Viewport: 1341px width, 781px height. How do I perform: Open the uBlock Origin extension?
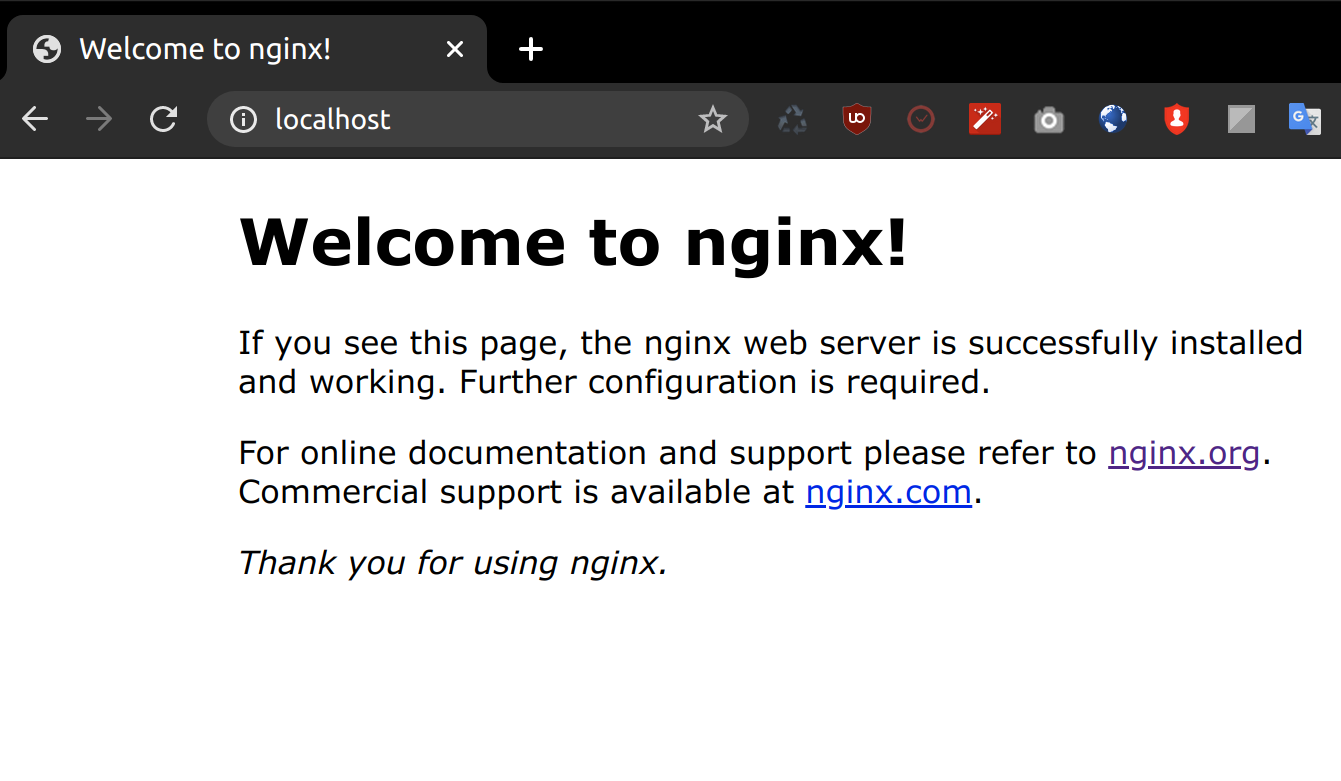[857, 120]
